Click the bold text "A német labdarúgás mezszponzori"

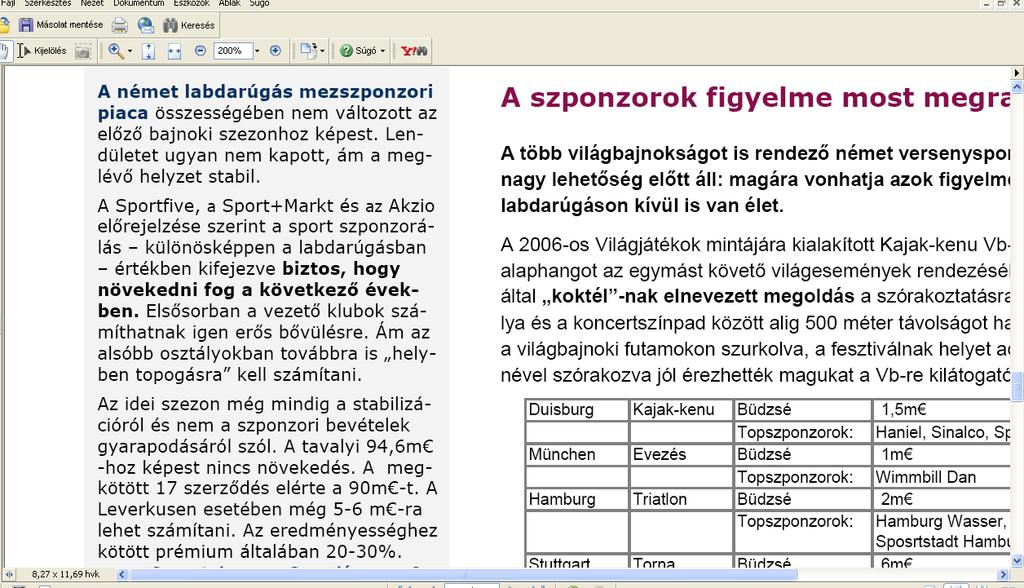[265, 91]
